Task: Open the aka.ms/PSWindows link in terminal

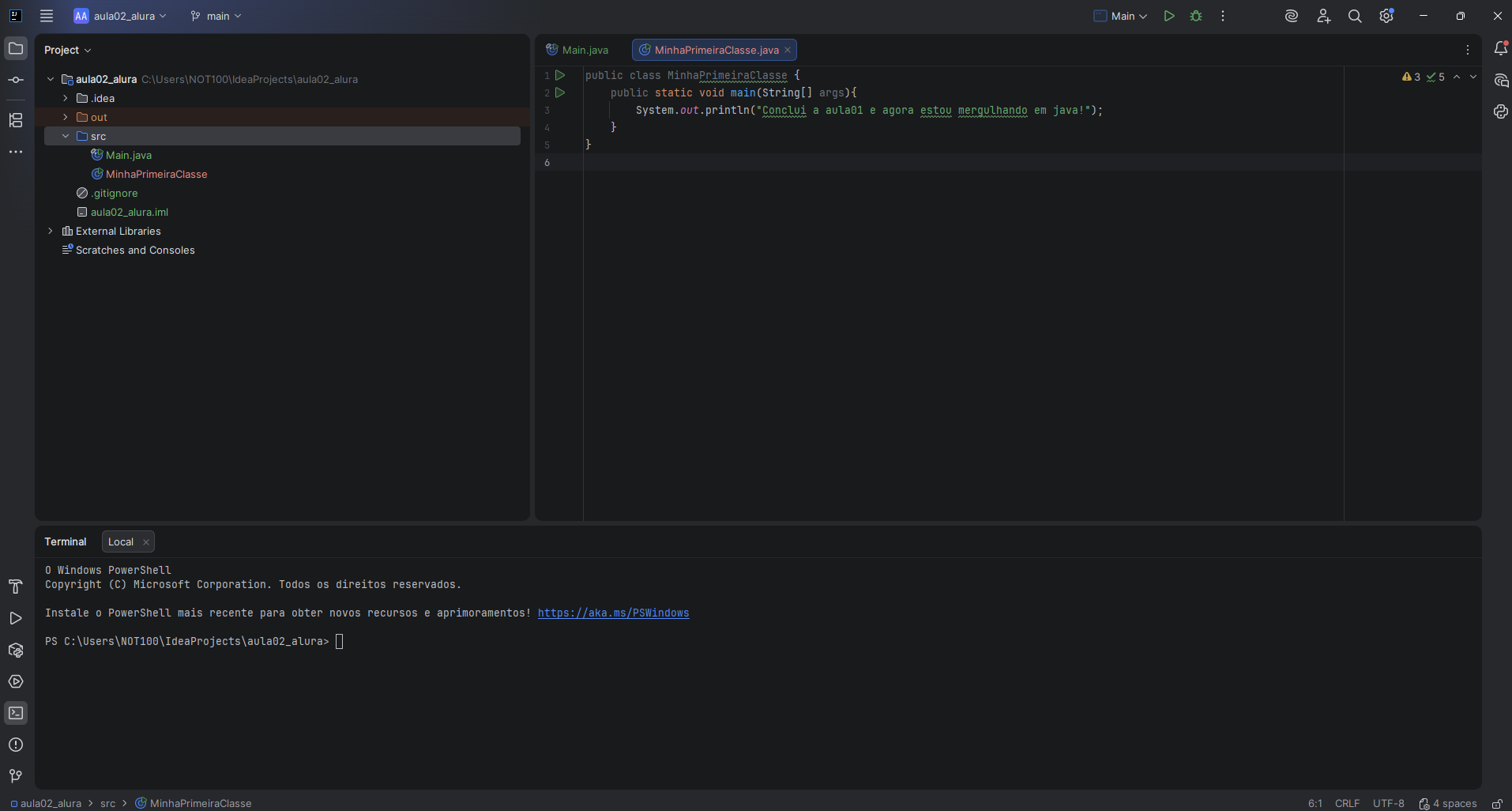Action: tap(613, 613)
